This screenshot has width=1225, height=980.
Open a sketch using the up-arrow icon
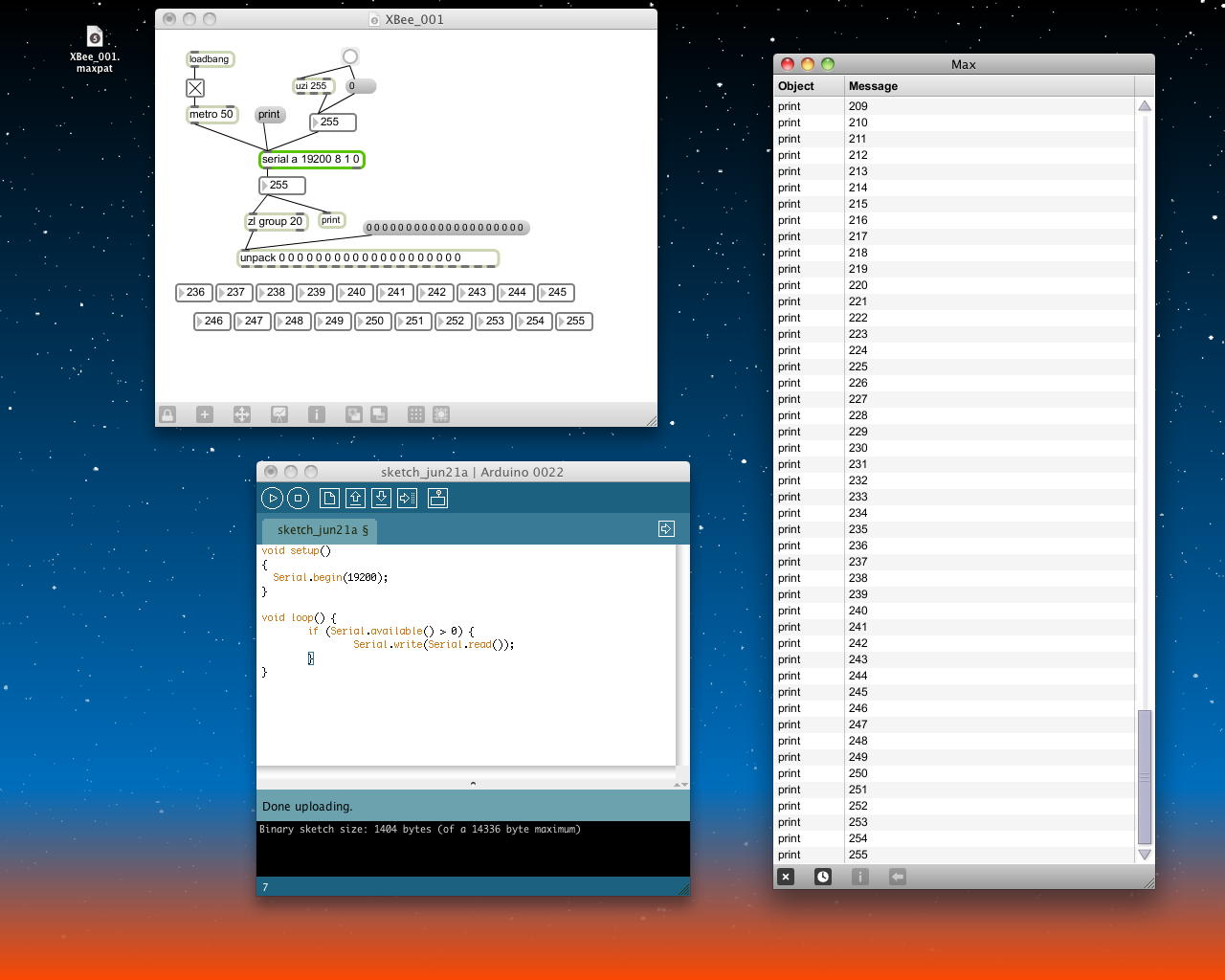(355, 498)
